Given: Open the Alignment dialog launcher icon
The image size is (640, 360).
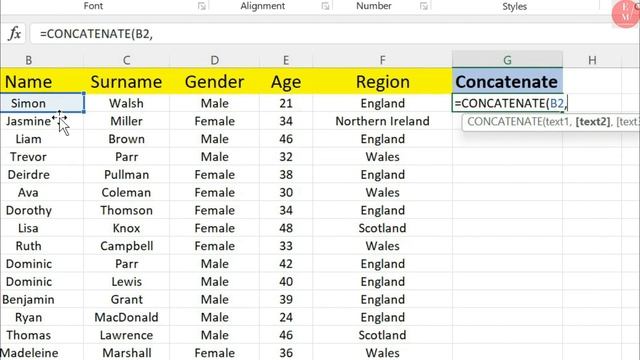Looking at the screenshot, I should tap(325, 6).
